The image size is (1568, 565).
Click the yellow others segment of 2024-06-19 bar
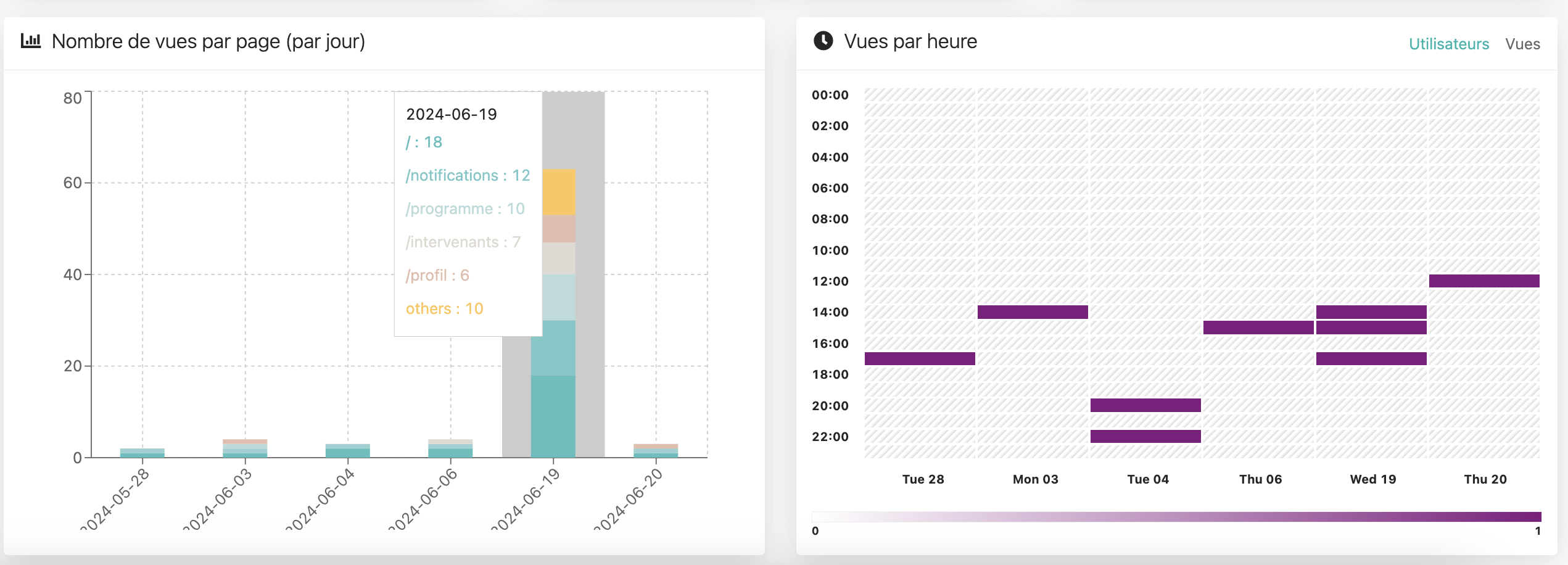(x=559, y=192)
